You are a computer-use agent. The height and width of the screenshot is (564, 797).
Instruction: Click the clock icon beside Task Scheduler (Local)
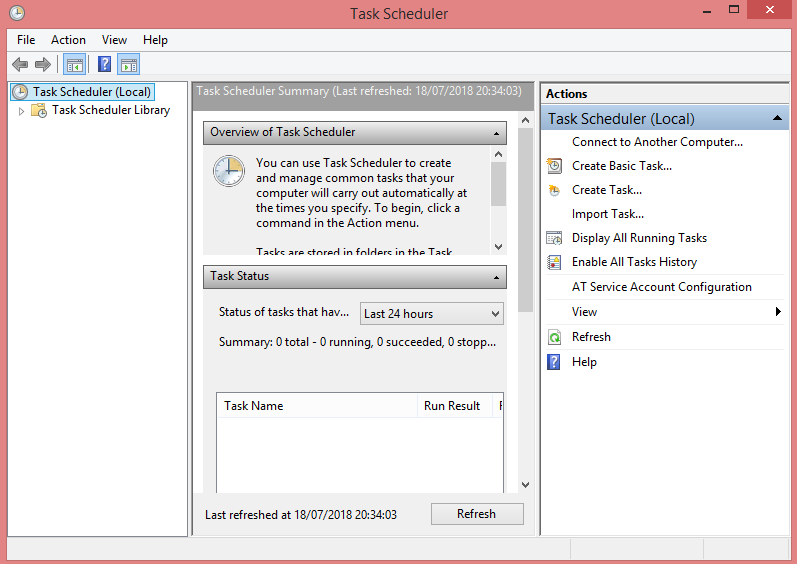[x=20, y=92]
